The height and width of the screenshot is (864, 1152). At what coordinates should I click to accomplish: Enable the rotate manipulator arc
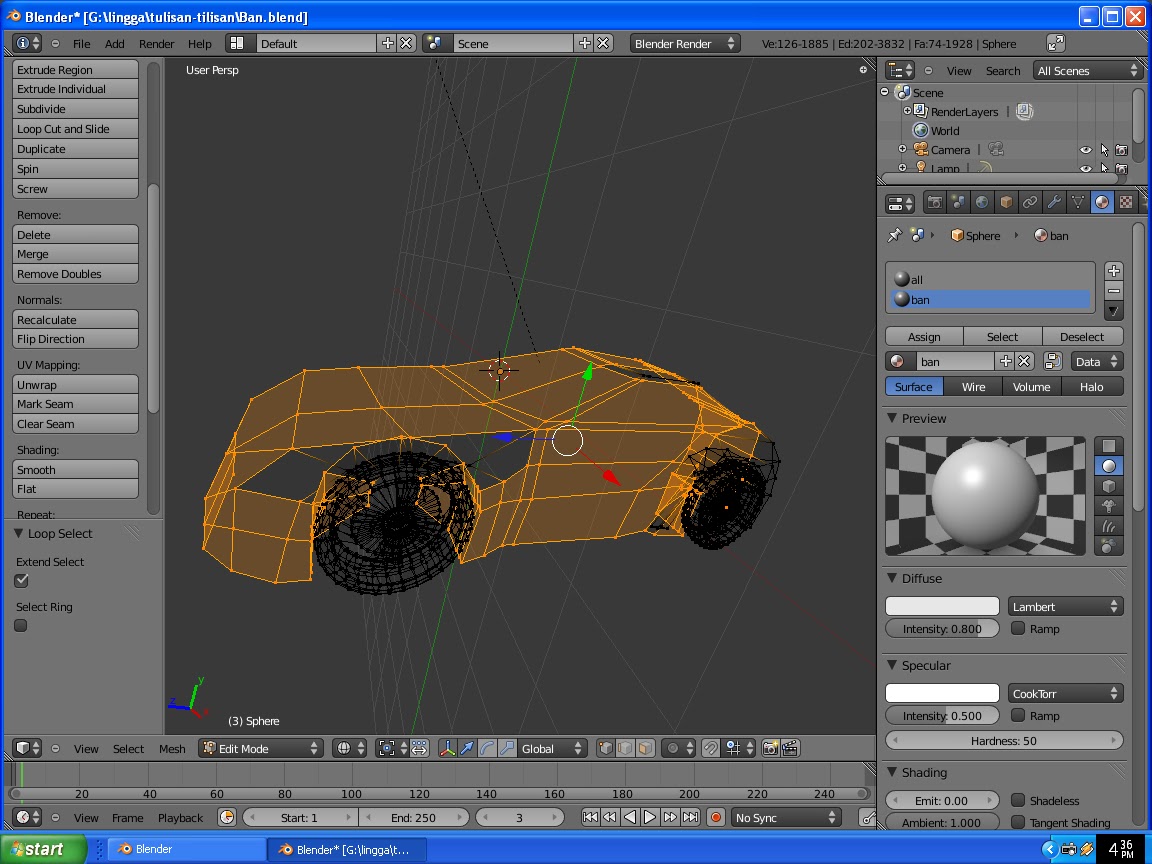(x=486, y=749)
